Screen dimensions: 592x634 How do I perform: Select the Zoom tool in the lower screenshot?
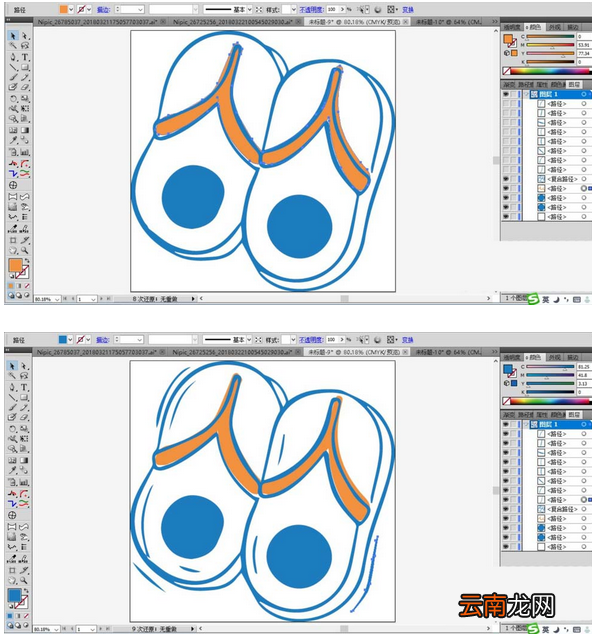pyautogui.click(x=24, y=580)
